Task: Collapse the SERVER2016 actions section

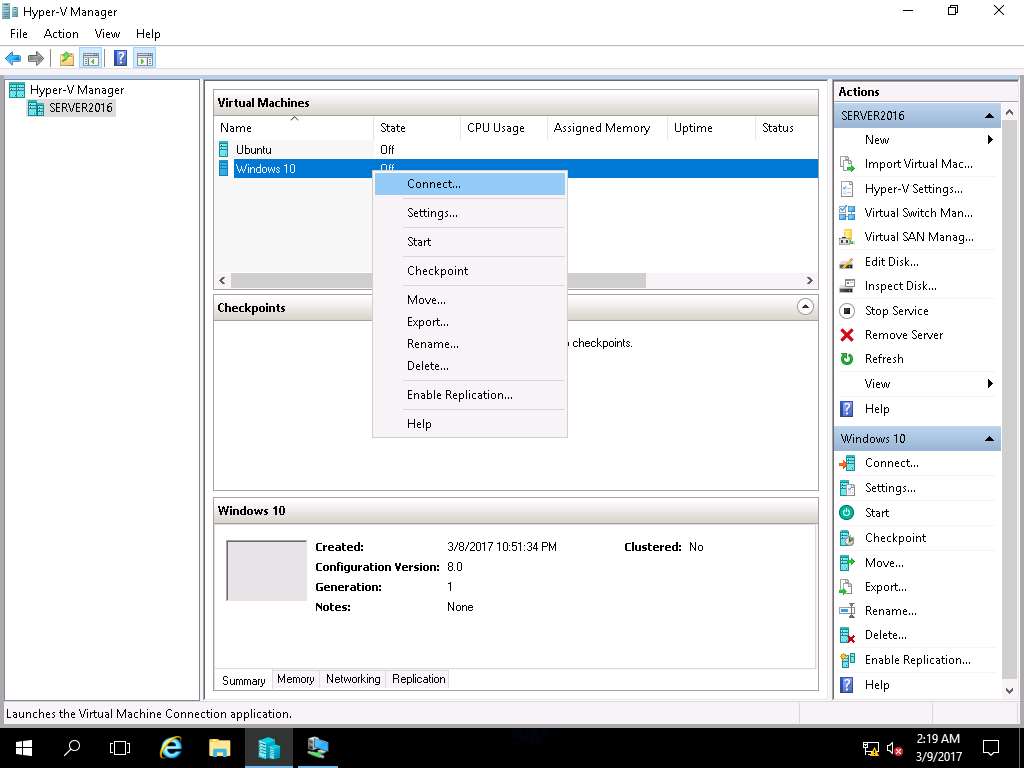Action: (989, 116)
